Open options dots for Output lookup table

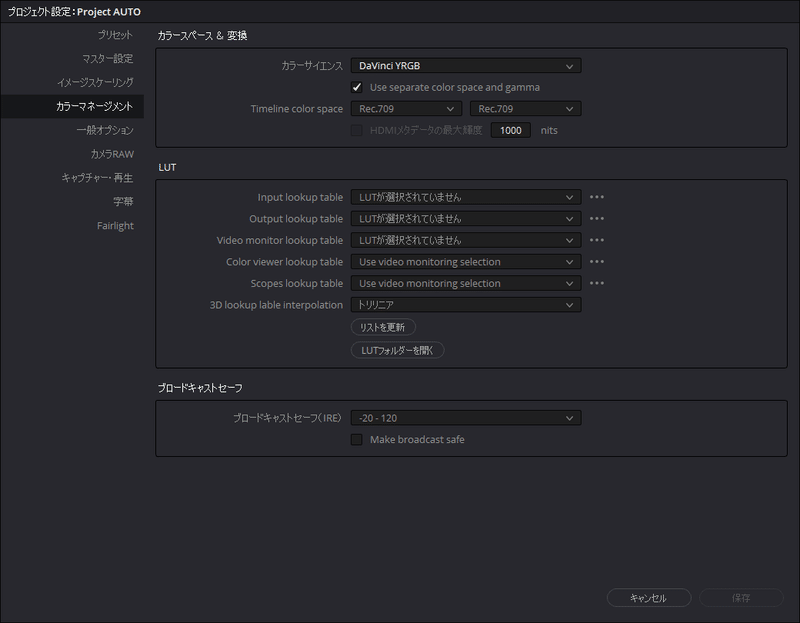(596, 218)
